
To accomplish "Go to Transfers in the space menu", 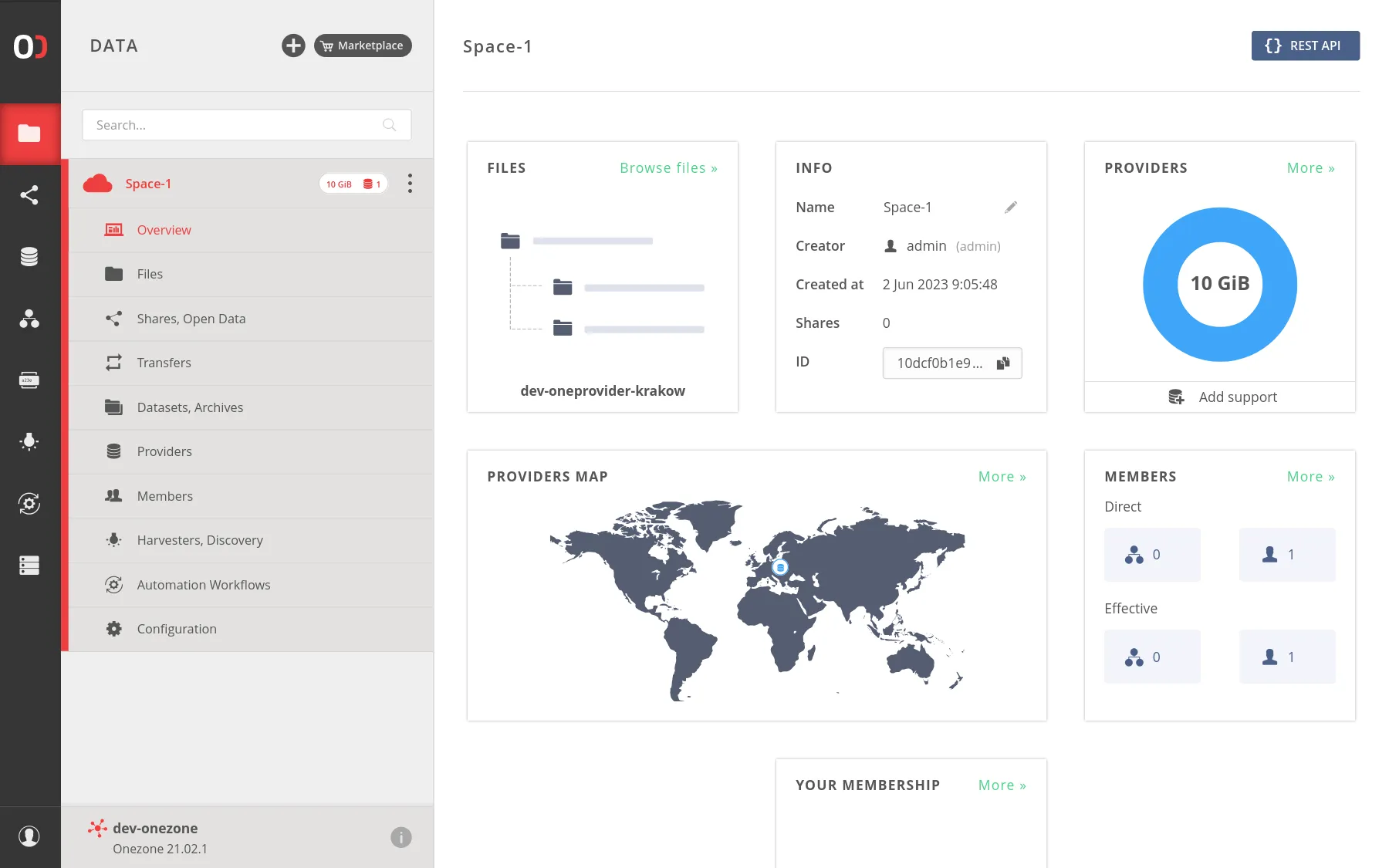I will click(x=164, y=363).
